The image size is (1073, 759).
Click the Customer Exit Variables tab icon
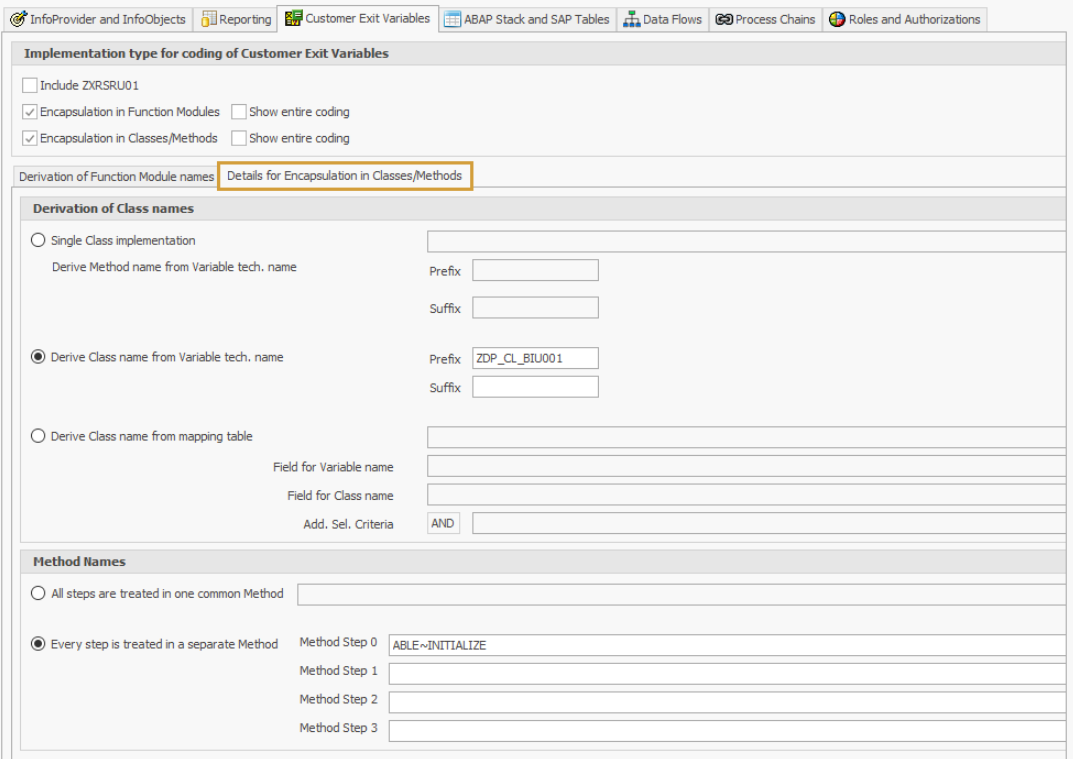pos(293,19)
